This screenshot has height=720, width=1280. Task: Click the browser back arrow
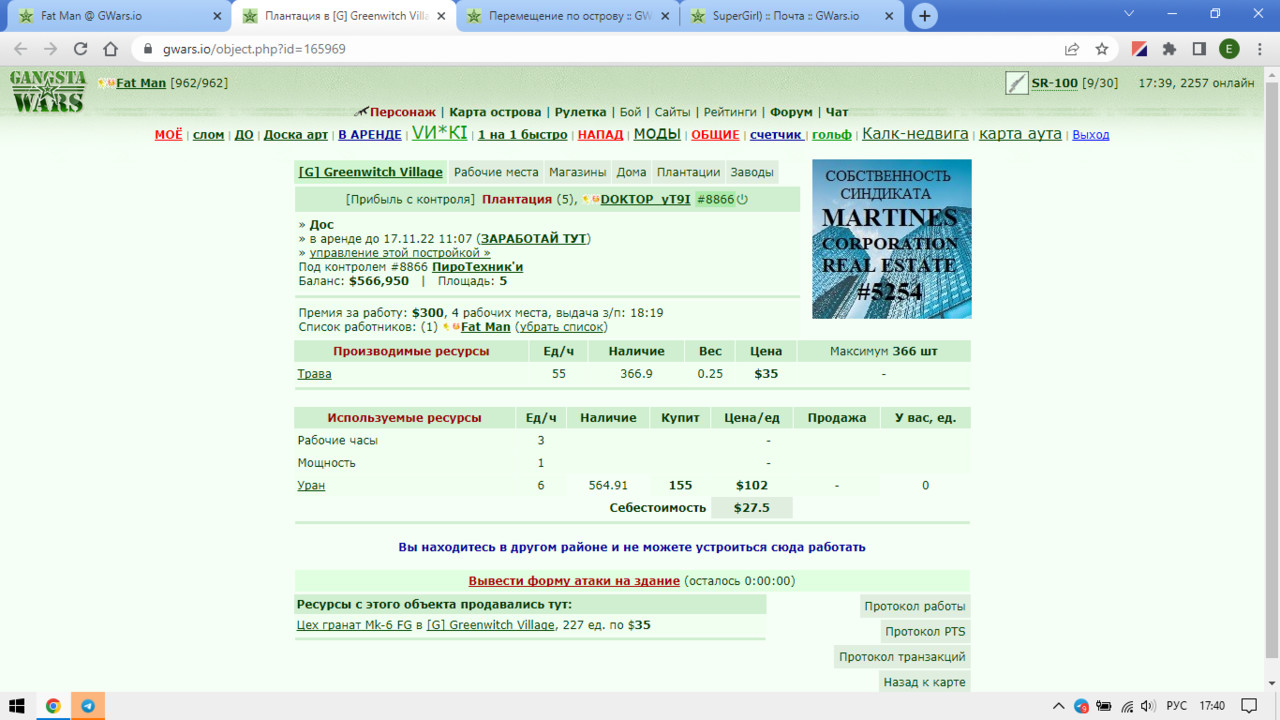(x=21, y=49)
